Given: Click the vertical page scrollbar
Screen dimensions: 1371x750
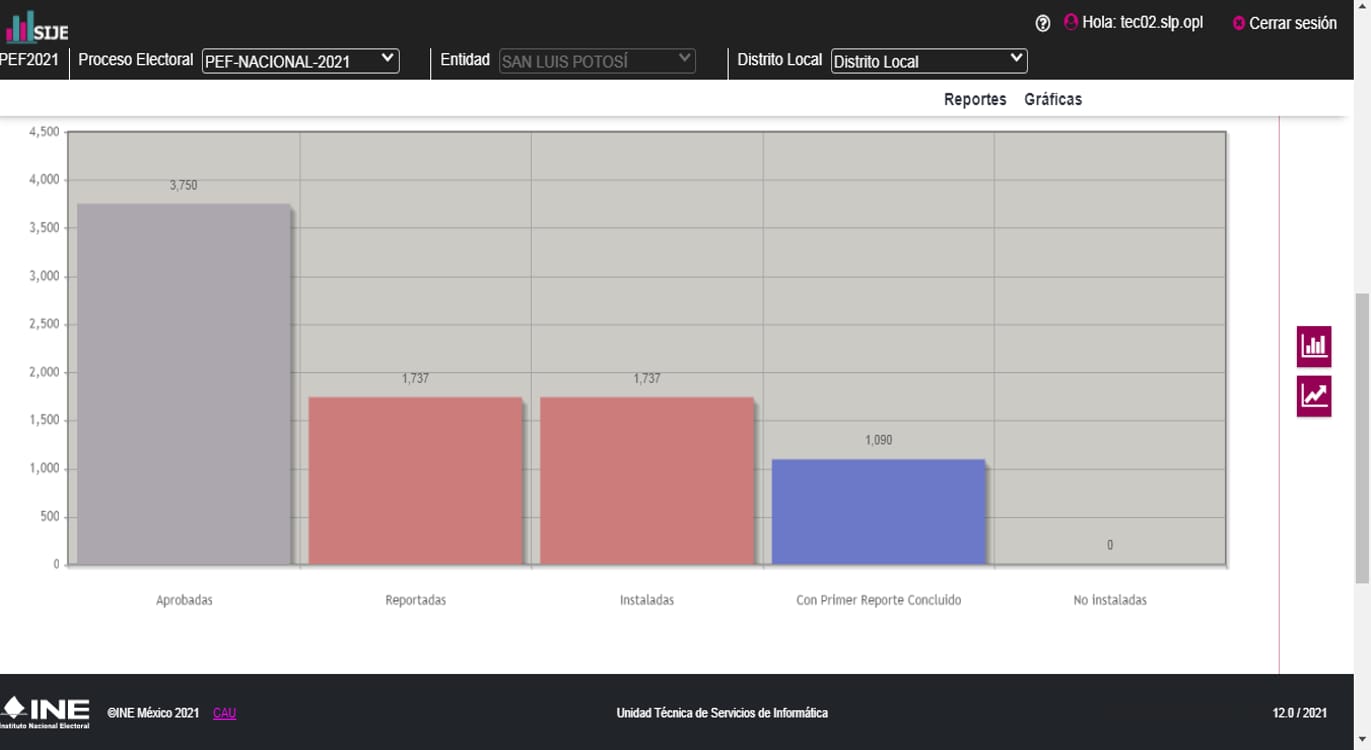Looking at the screenshot, I should click(x=1362, y=437).
